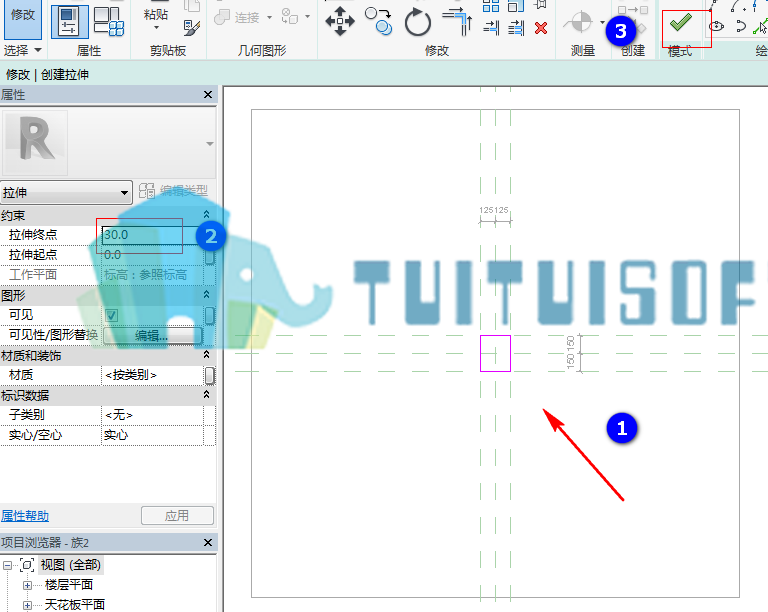This screenshot has width=768, height=612.
Task: Select the Move tool with four arrows
Action: [339, 21]
